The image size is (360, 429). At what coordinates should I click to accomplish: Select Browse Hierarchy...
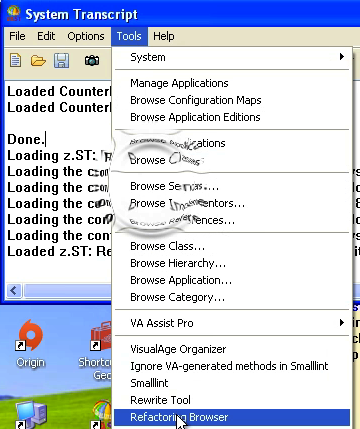[232, 263]
